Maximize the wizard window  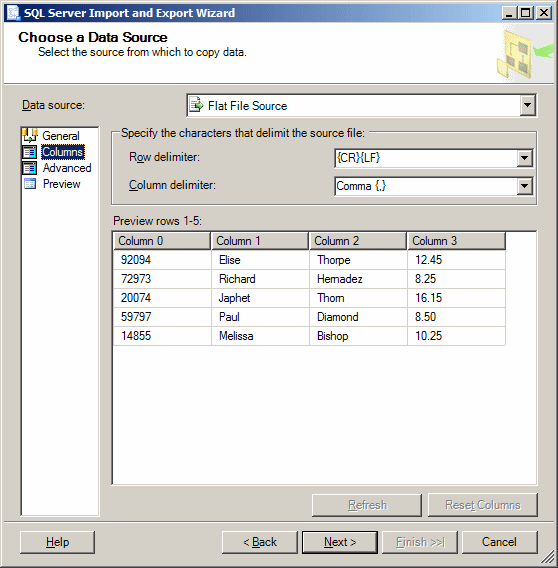pyautogui.click(x=526, y=13)
